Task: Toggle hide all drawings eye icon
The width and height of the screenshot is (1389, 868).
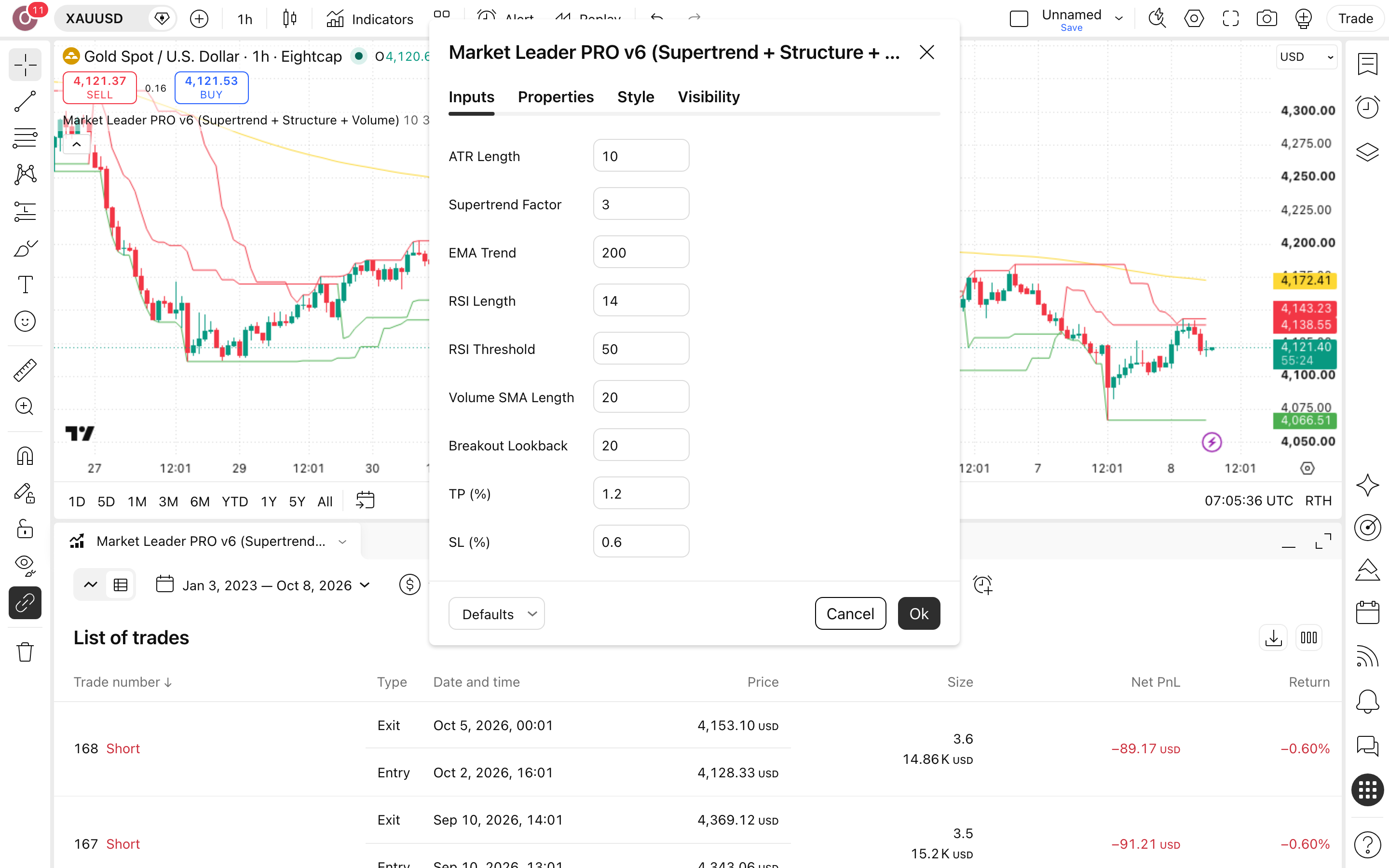Action: click(25, 566)
